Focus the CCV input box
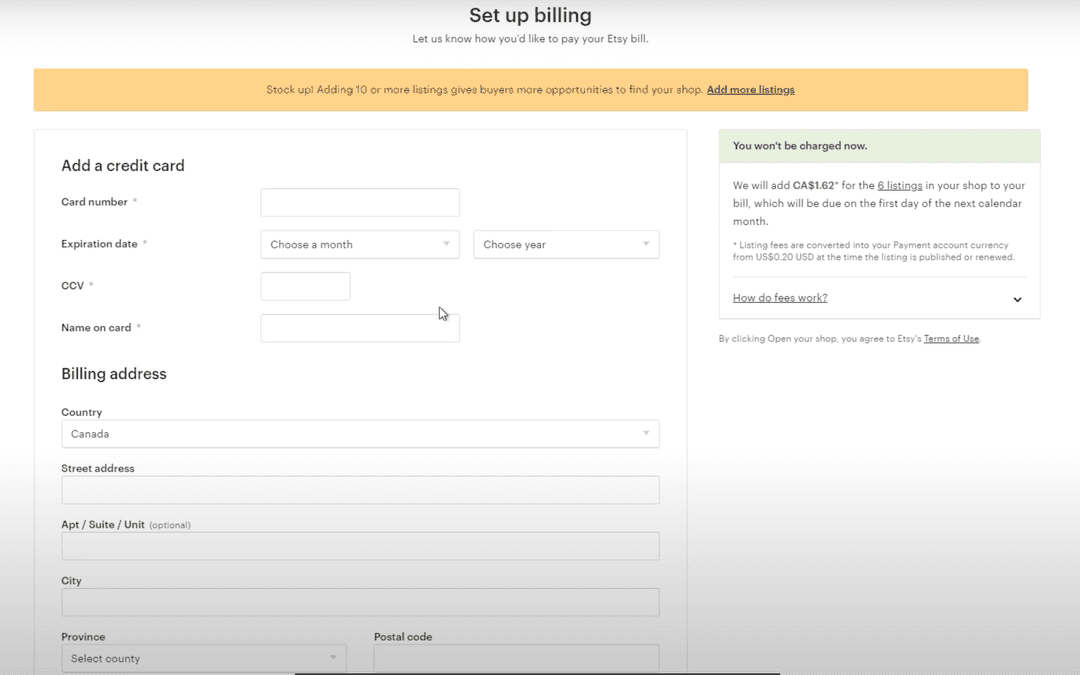 (305, 286)
